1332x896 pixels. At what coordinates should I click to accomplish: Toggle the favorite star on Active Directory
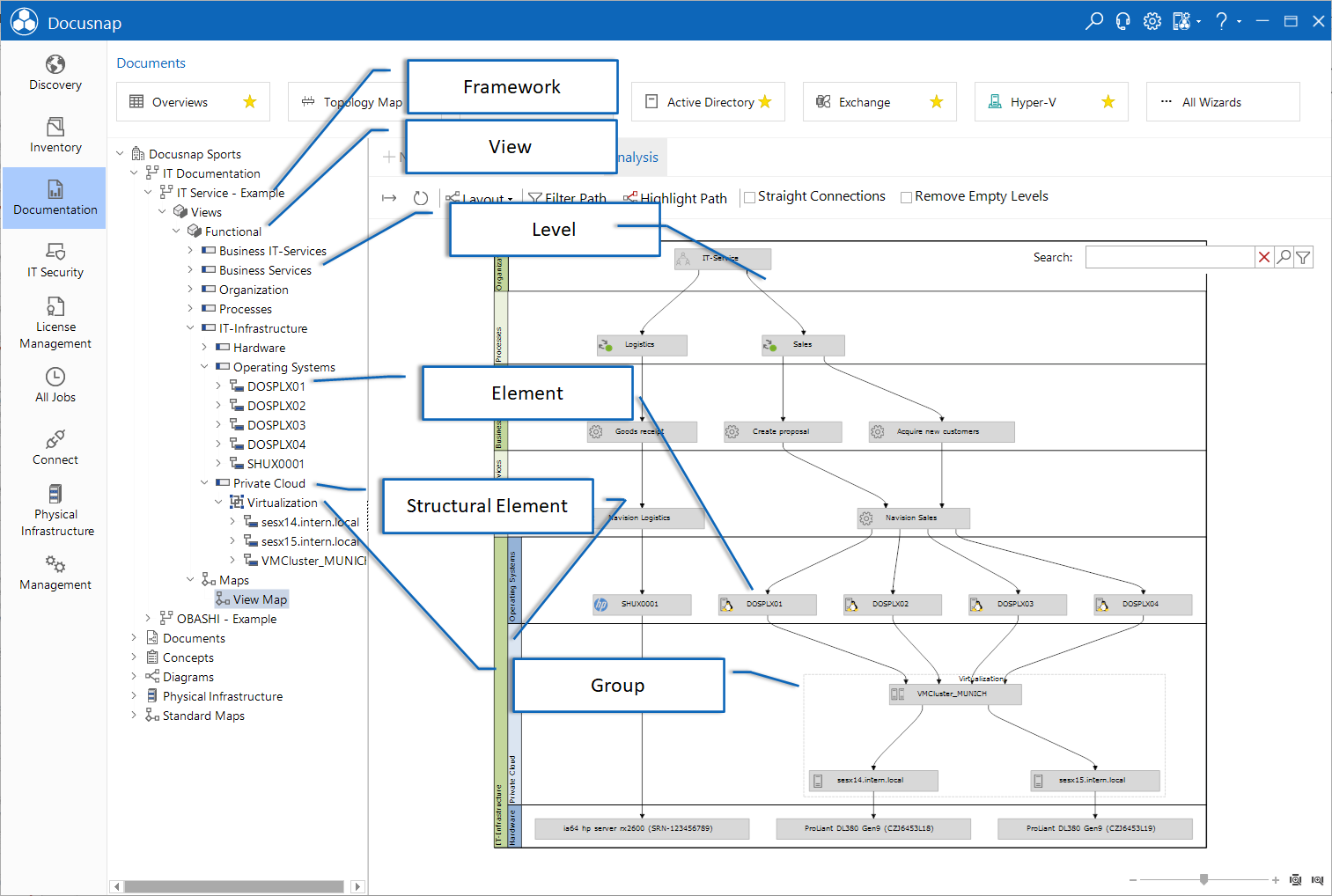[765, 102]
